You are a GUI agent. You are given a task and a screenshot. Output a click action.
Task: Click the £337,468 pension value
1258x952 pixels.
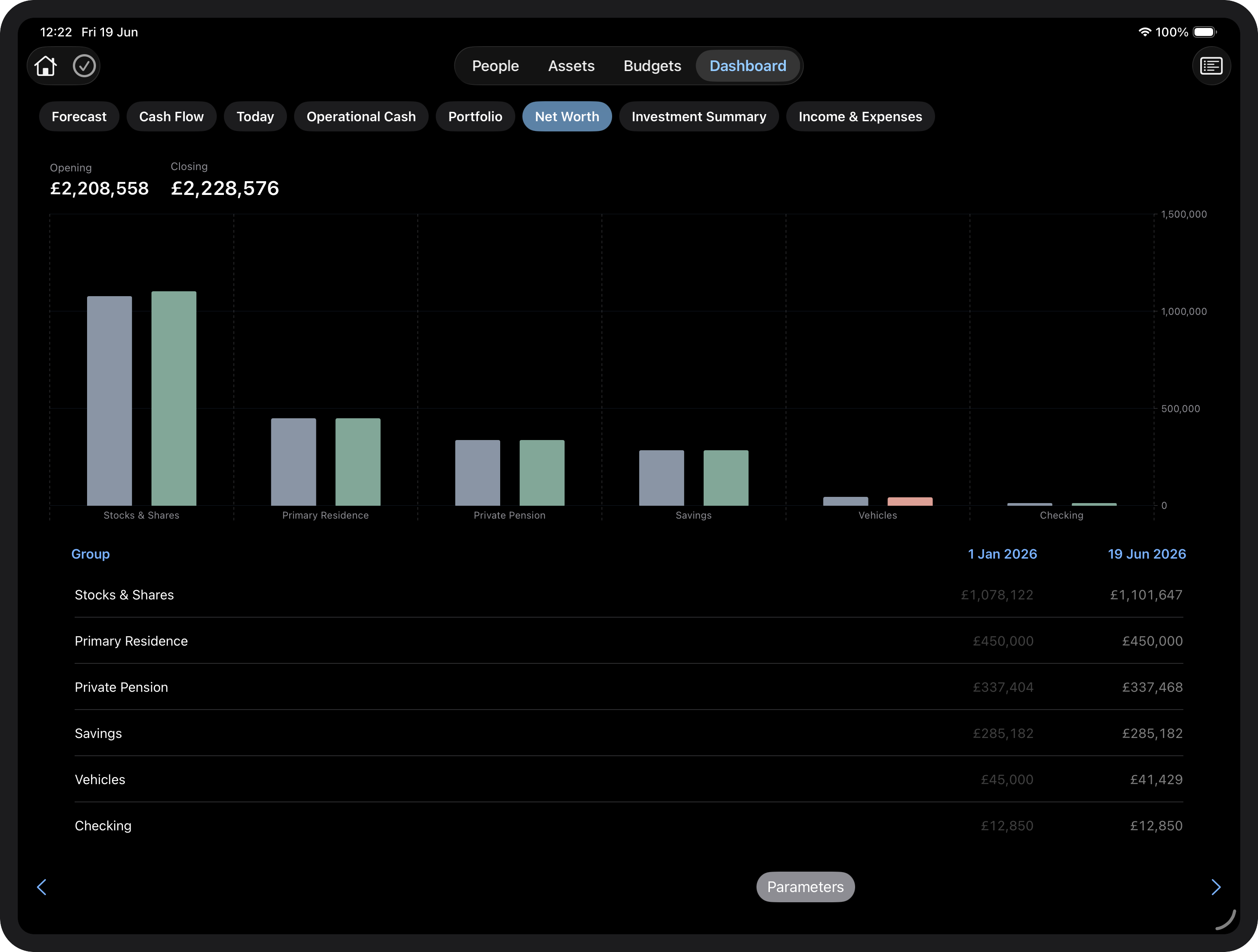[x=1152, y=687]
